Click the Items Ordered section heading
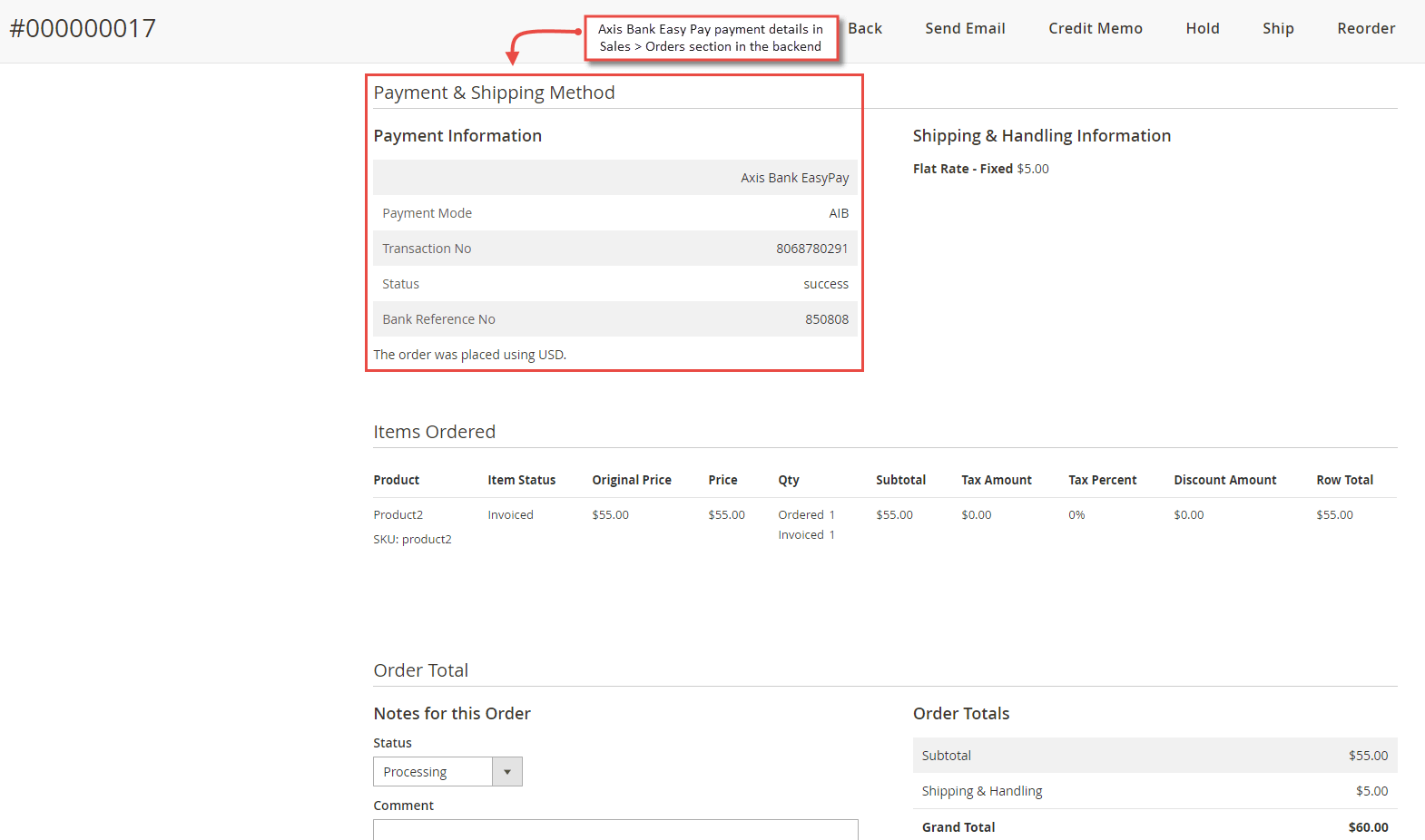1425x840 pixels. coord(435,432)
